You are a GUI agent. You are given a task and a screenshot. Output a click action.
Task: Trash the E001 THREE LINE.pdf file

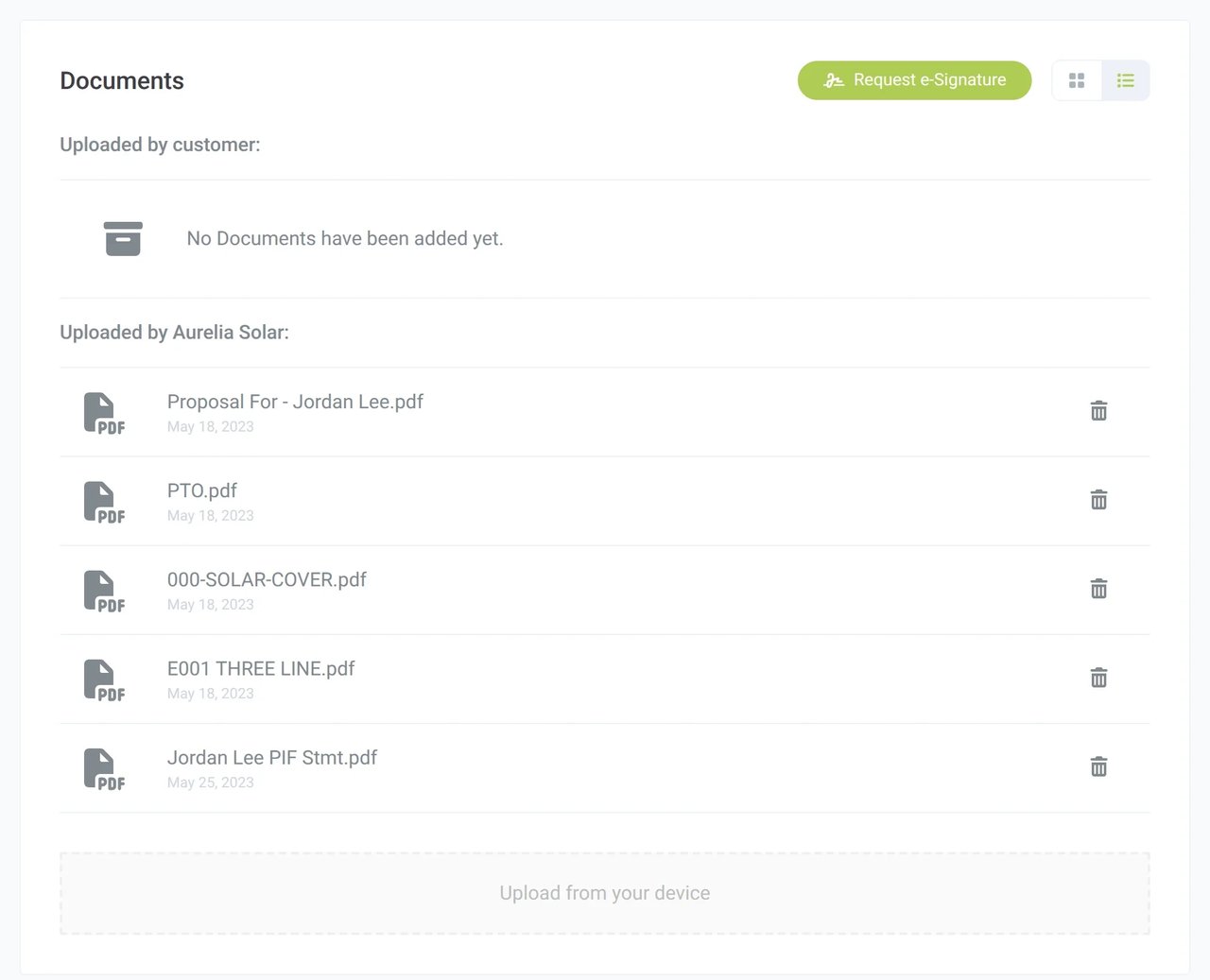coord(1098,678)
